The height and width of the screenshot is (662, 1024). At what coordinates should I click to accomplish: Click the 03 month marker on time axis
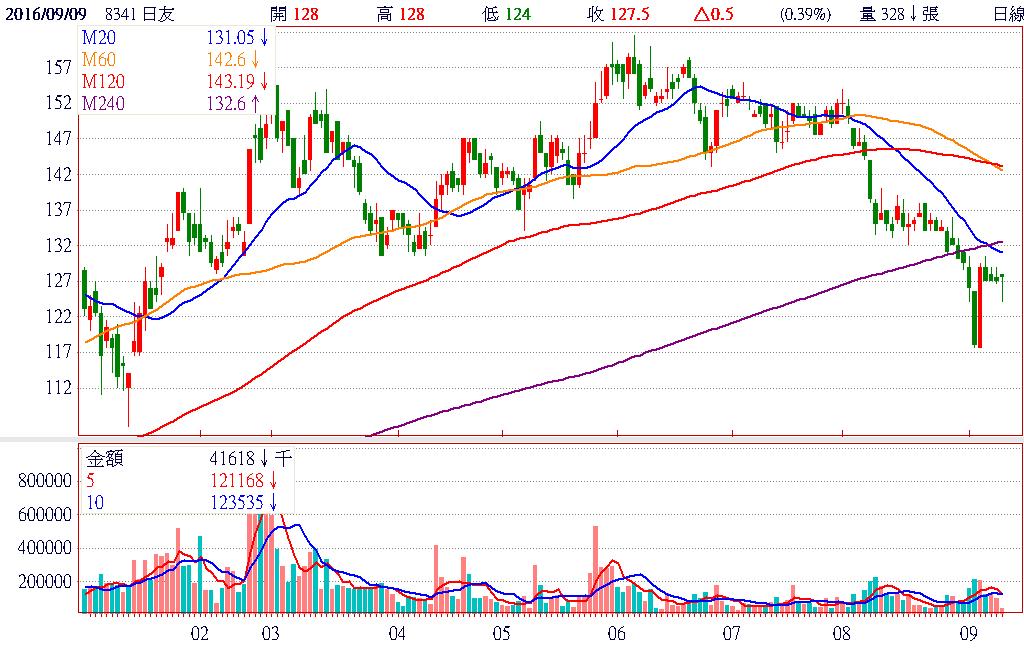point(269,634)
